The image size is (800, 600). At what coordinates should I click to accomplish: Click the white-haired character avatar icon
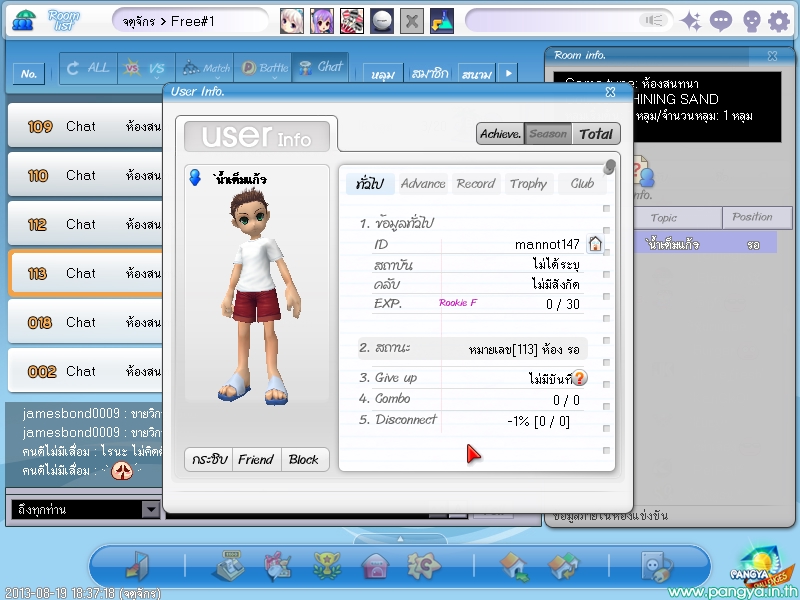coord(292,21)
